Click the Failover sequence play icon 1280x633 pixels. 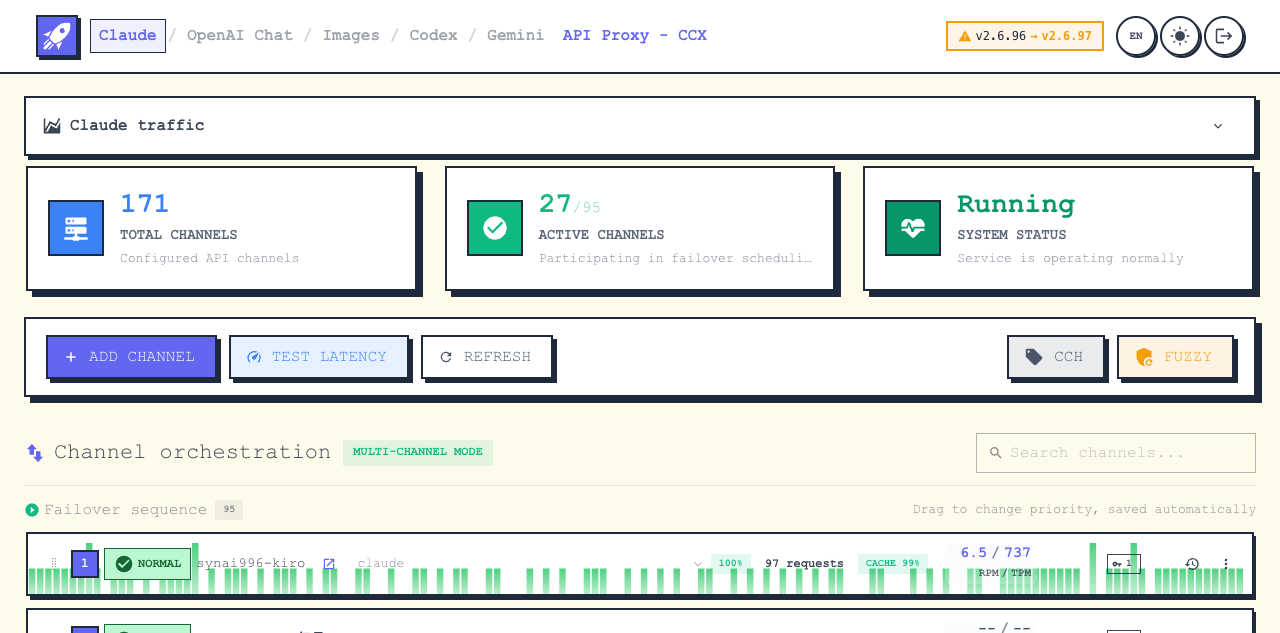[x=32, y=510]
